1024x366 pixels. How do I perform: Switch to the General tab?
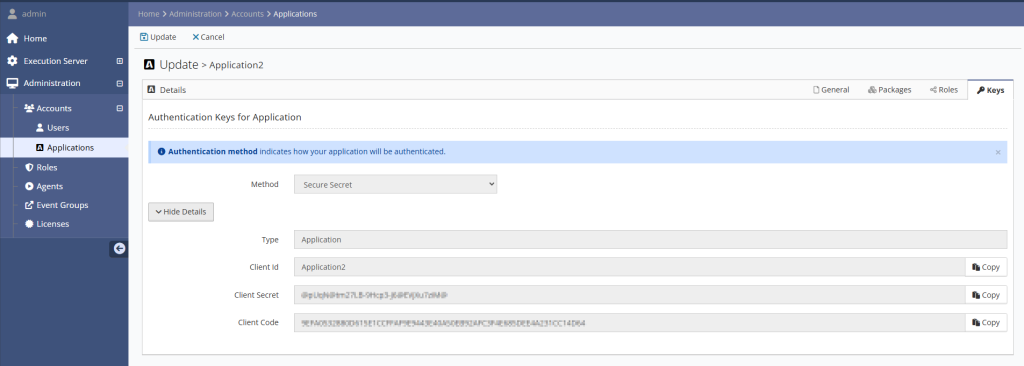(x=831, y=90)
